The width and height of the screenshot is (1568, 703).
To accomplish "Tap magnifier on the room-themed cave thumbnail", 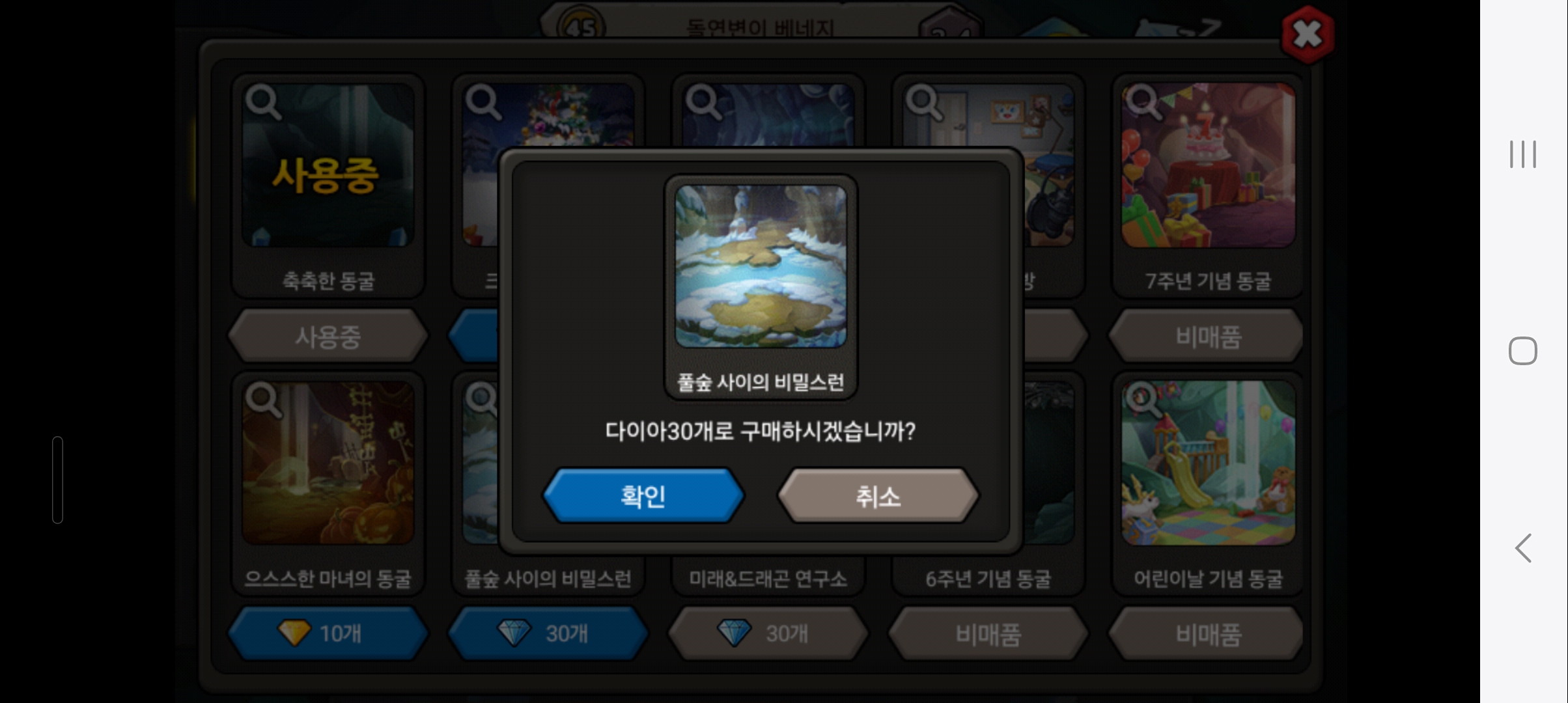I will (923, 102).
